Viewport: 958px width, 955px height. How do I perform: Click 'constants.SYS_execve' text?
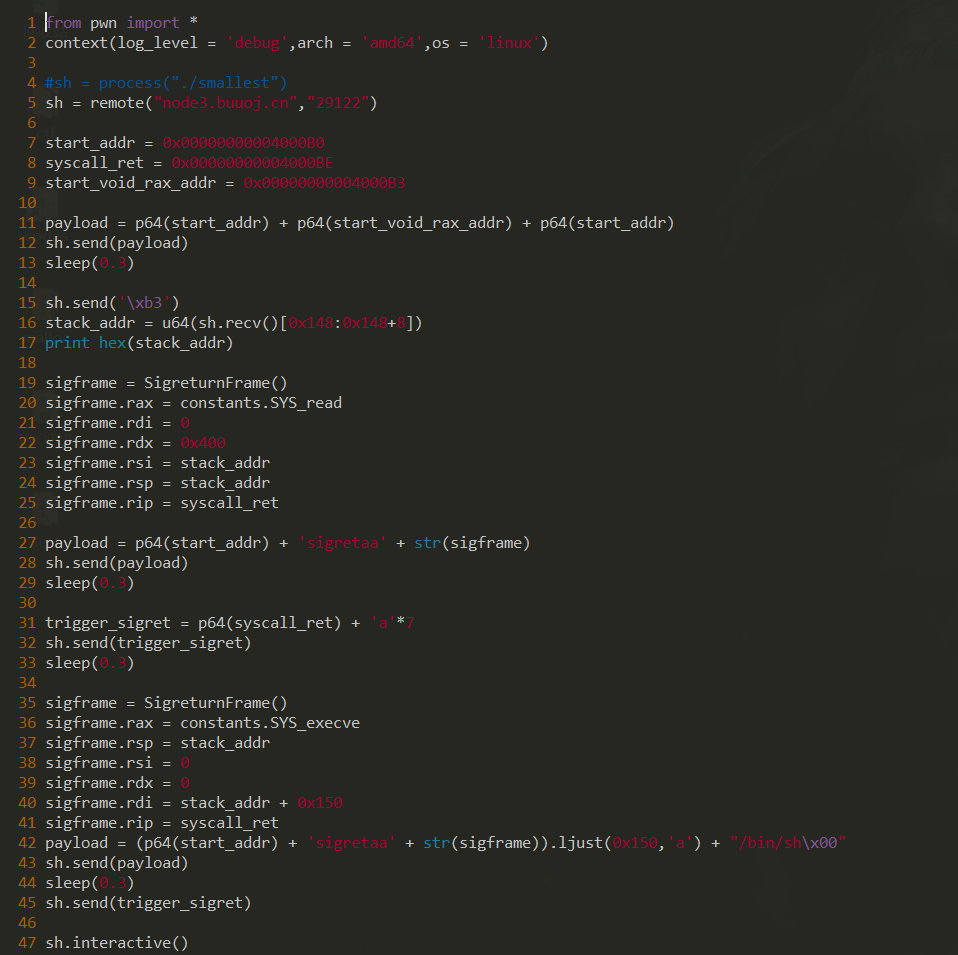tap(270, 723)
